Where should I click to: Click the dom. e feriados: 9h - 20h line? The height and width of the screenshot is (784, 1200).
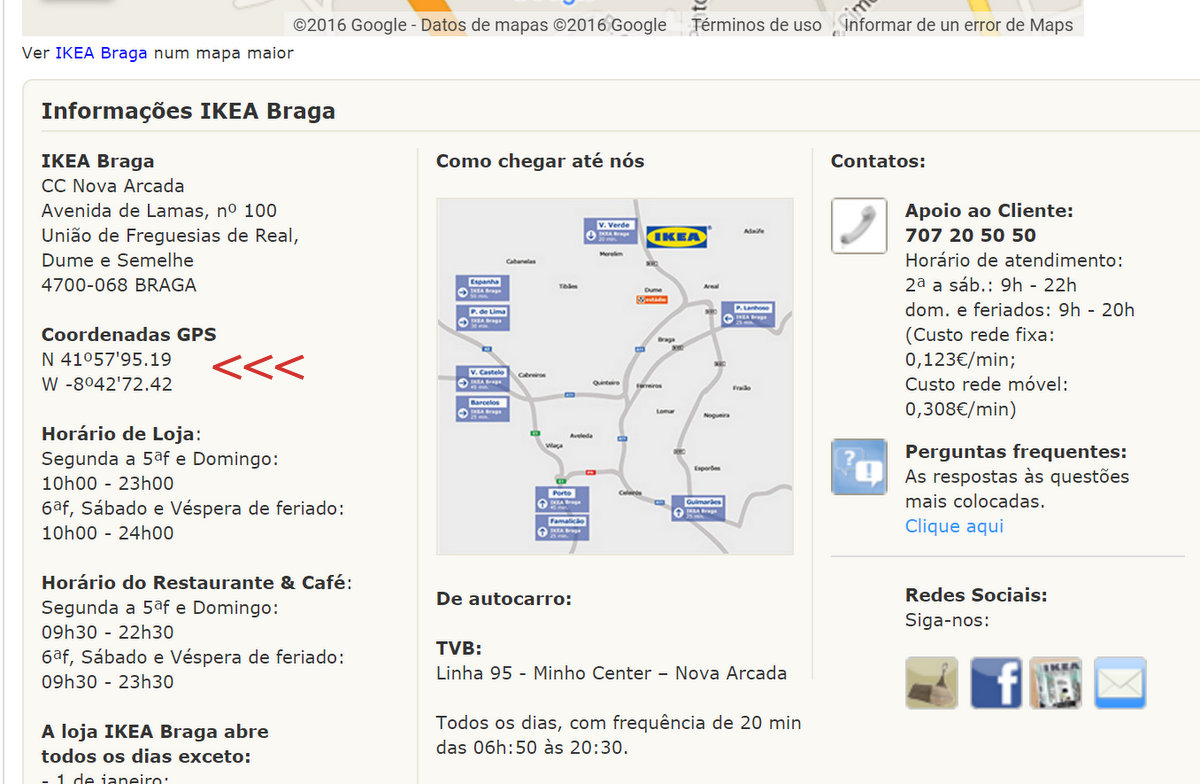point(1020,310)
